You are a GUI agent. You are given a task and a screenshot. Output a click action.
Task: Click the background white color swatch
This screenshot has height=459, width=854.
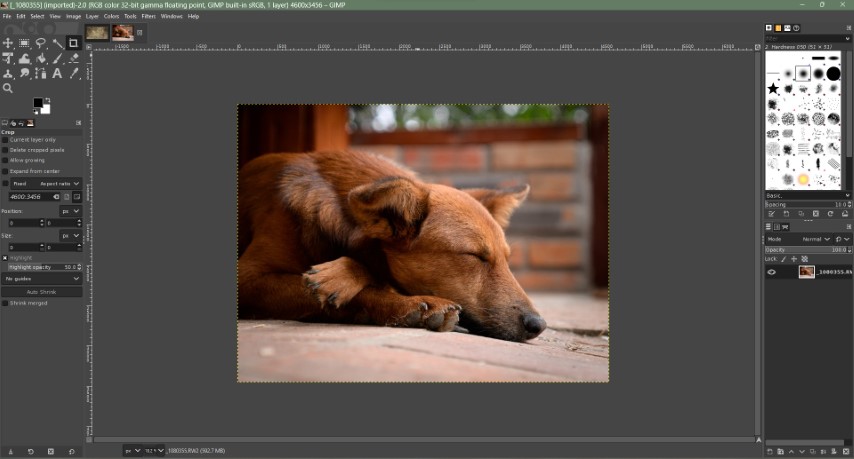46,110
